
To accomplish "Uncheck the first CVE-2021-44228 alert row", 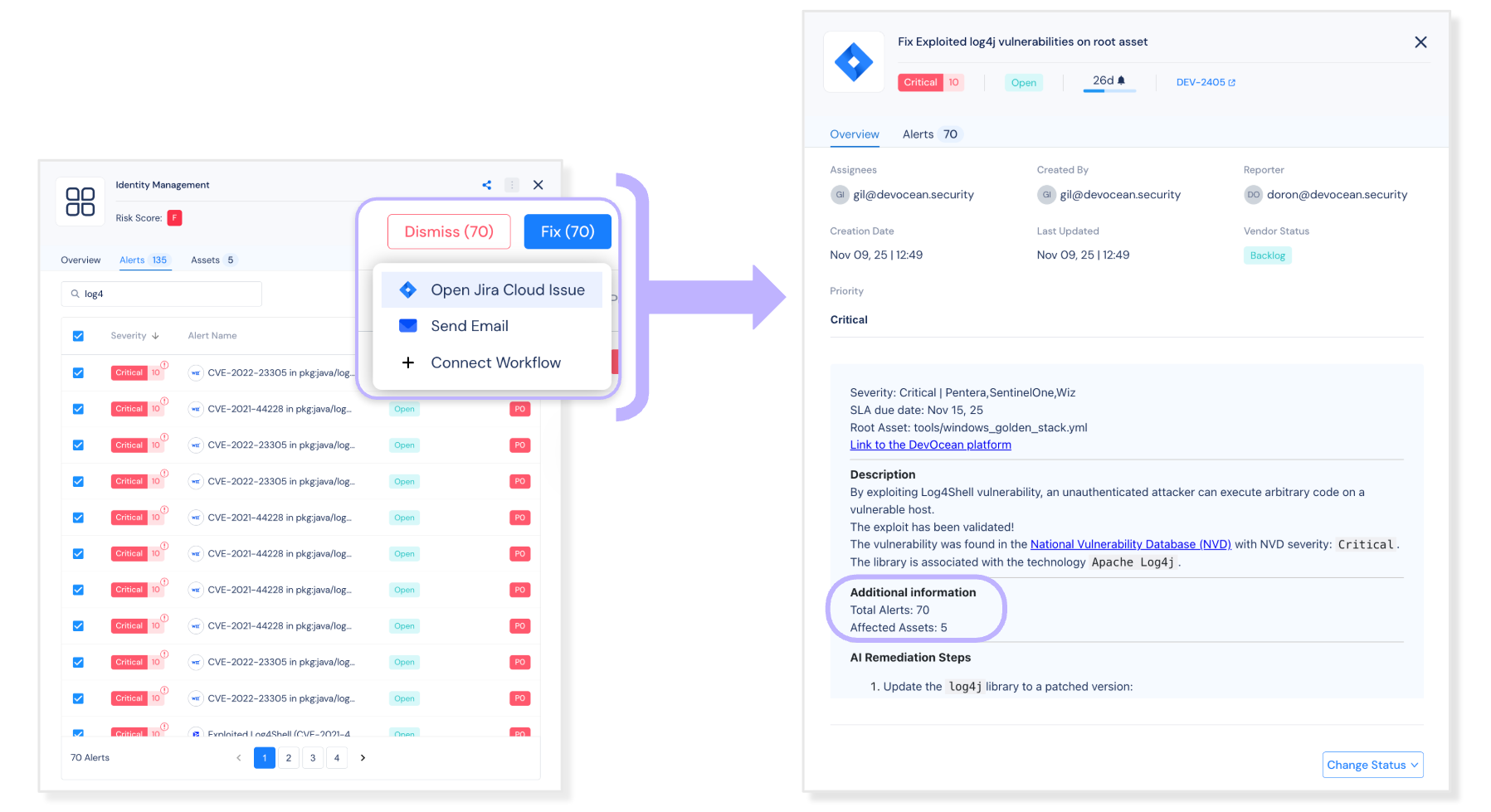I will click(78, 409).
